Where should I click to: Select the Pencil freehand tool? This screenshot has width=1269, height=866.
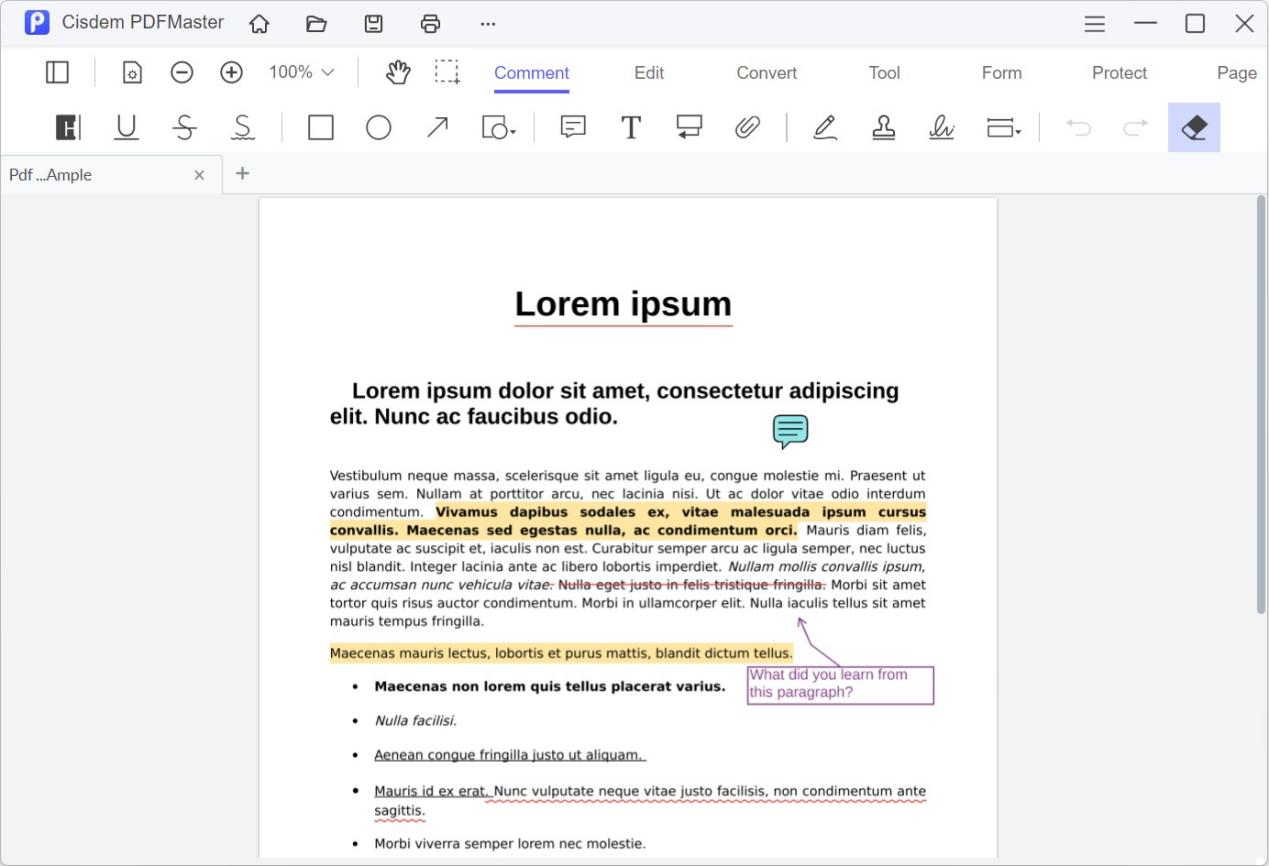(x=825, y=127)
